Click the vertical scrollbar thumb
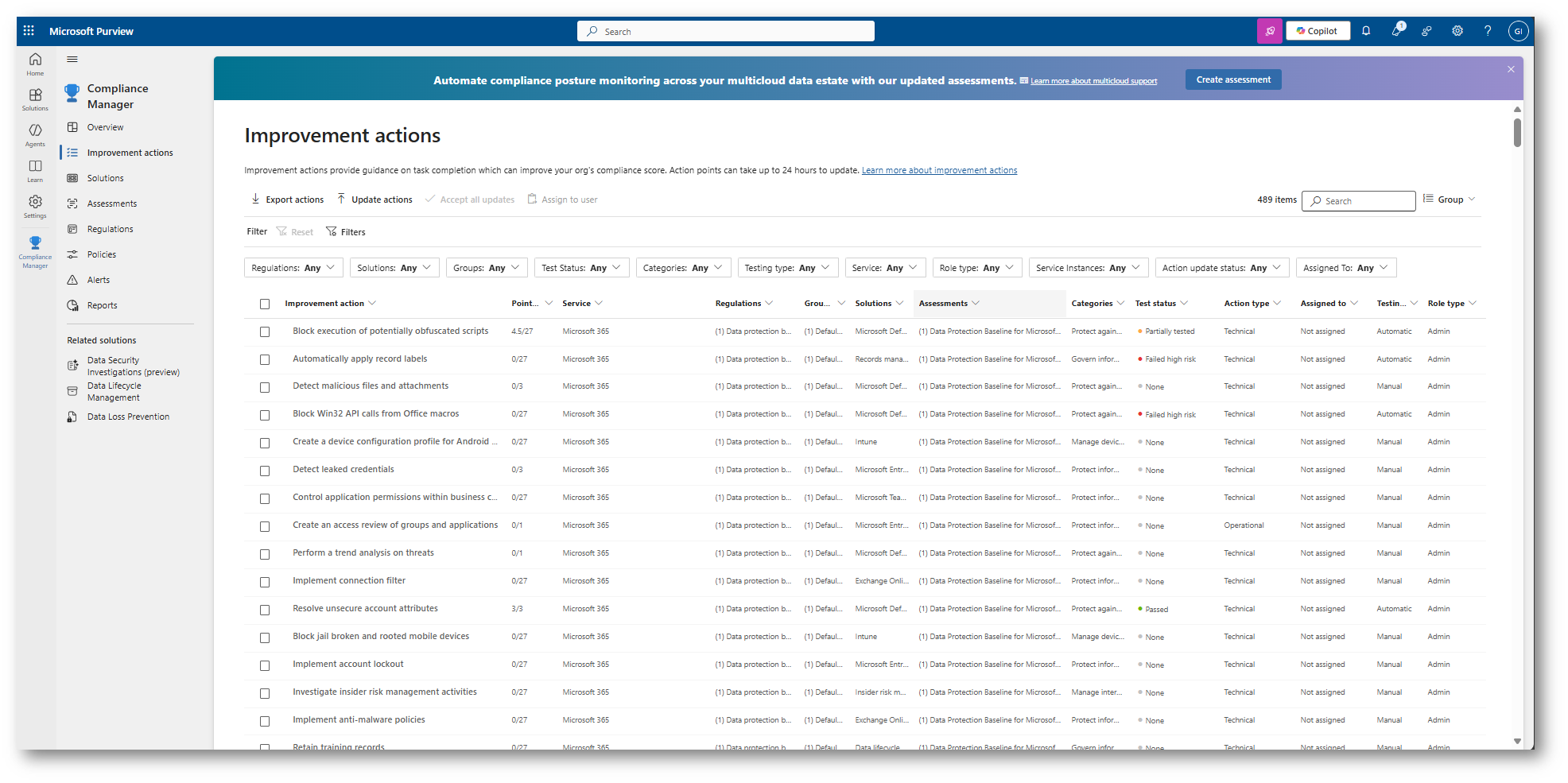 [1517, 133]
